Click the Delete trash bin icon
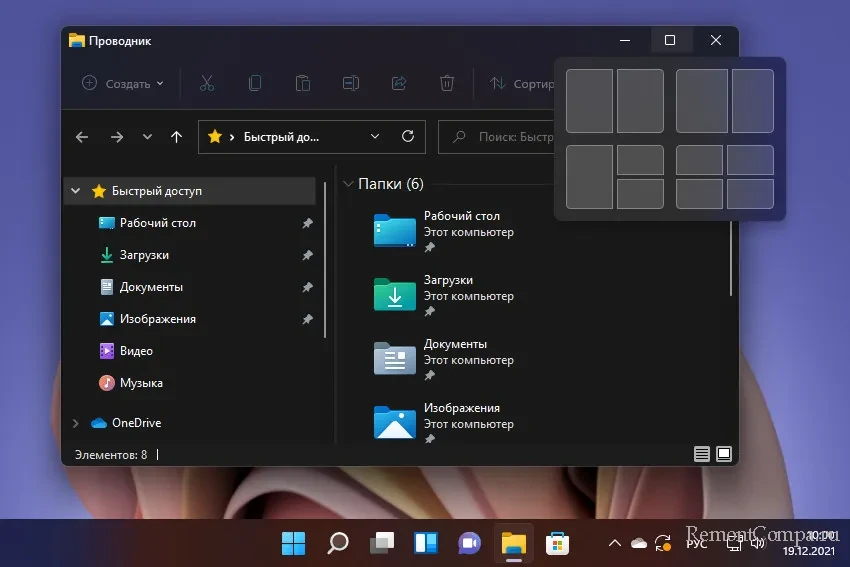This screenshot has height=567, width=850. click(x=447, y=84)
